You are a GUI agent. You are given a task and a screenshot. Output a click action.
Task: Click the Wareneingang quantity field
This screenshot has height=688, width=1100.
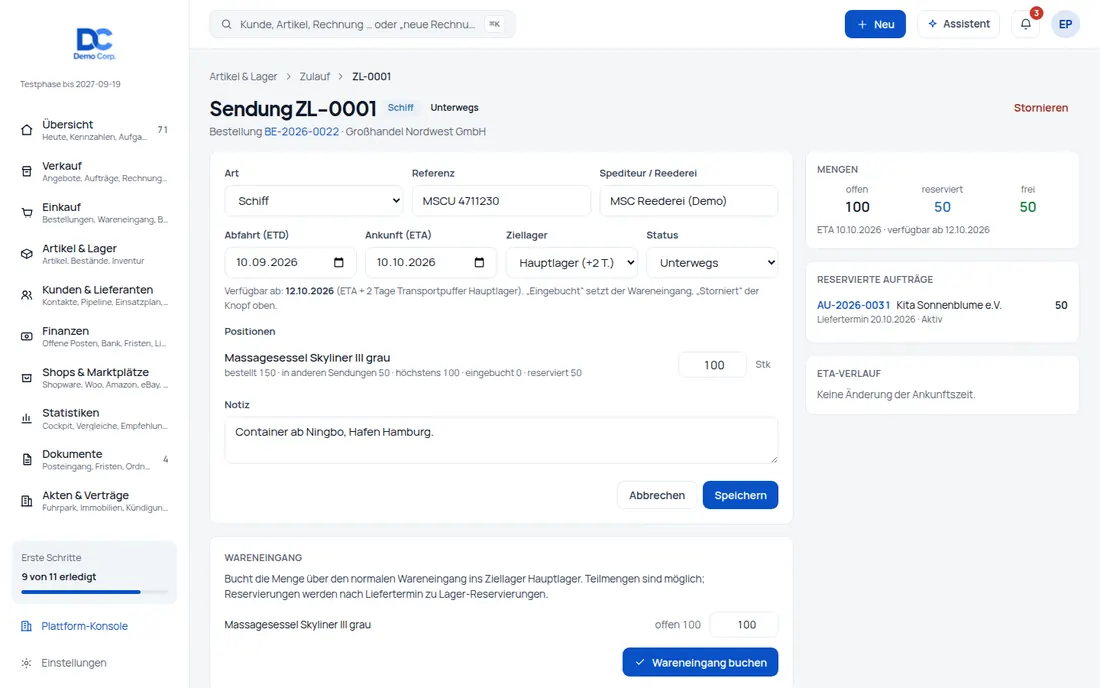[x=744, y=625]
